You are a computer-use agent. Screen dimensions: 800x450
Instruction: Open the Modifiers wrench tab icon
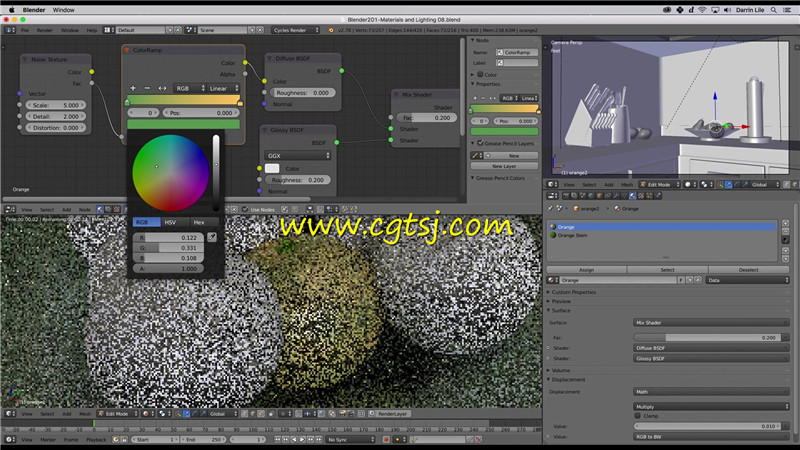[616, 195]
